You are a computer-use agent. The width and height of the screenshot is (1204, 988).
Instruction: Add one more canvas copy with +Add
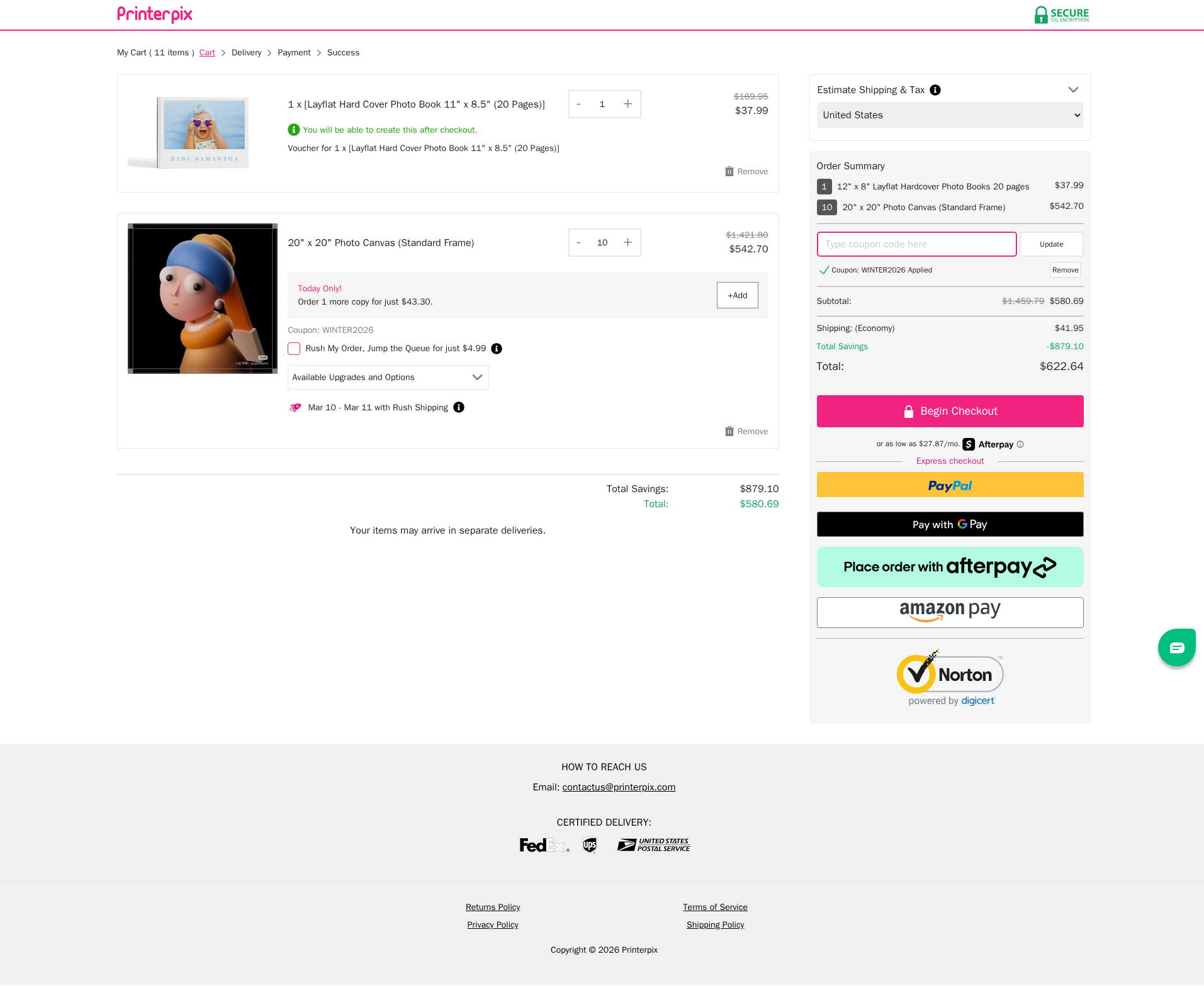pyautogui.click(x=737, y=295)
